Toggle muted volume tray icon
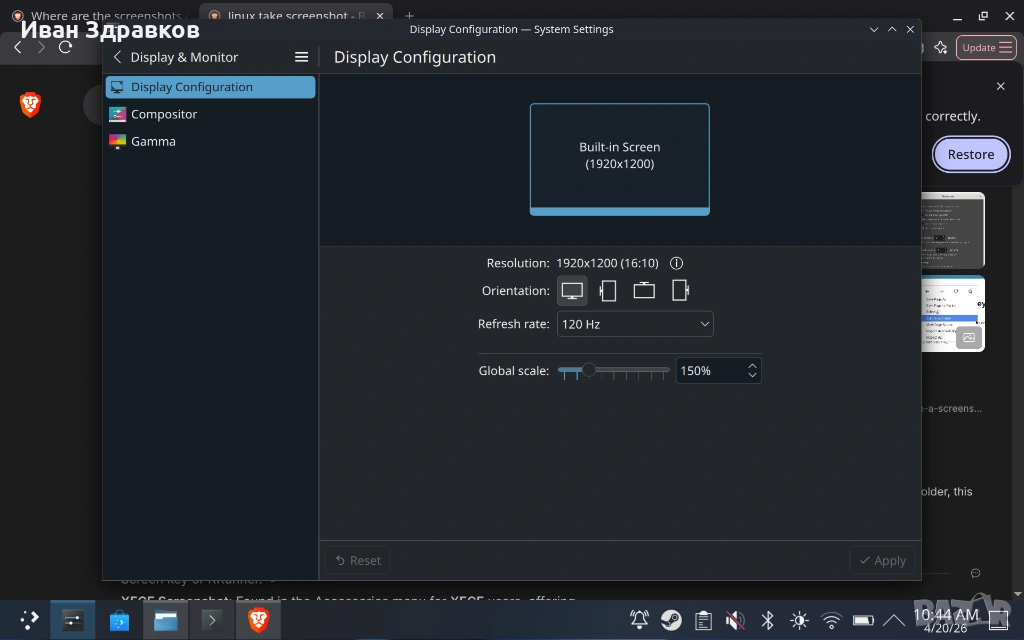Viewport: 1024px width, 640px height. click(735, 620)
